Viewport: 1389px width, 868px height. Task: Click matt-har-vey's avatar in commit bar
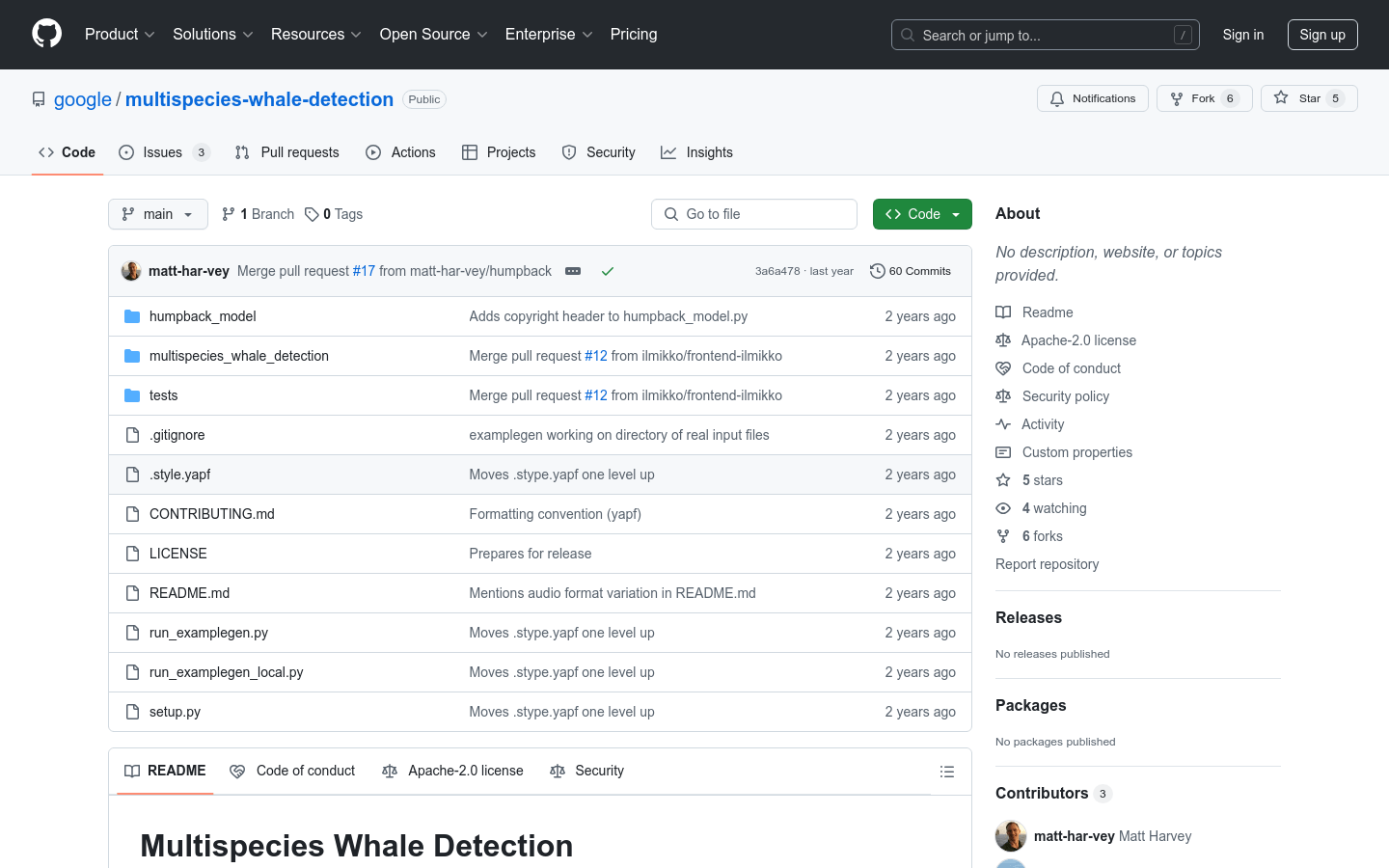(x=131, y=271)
